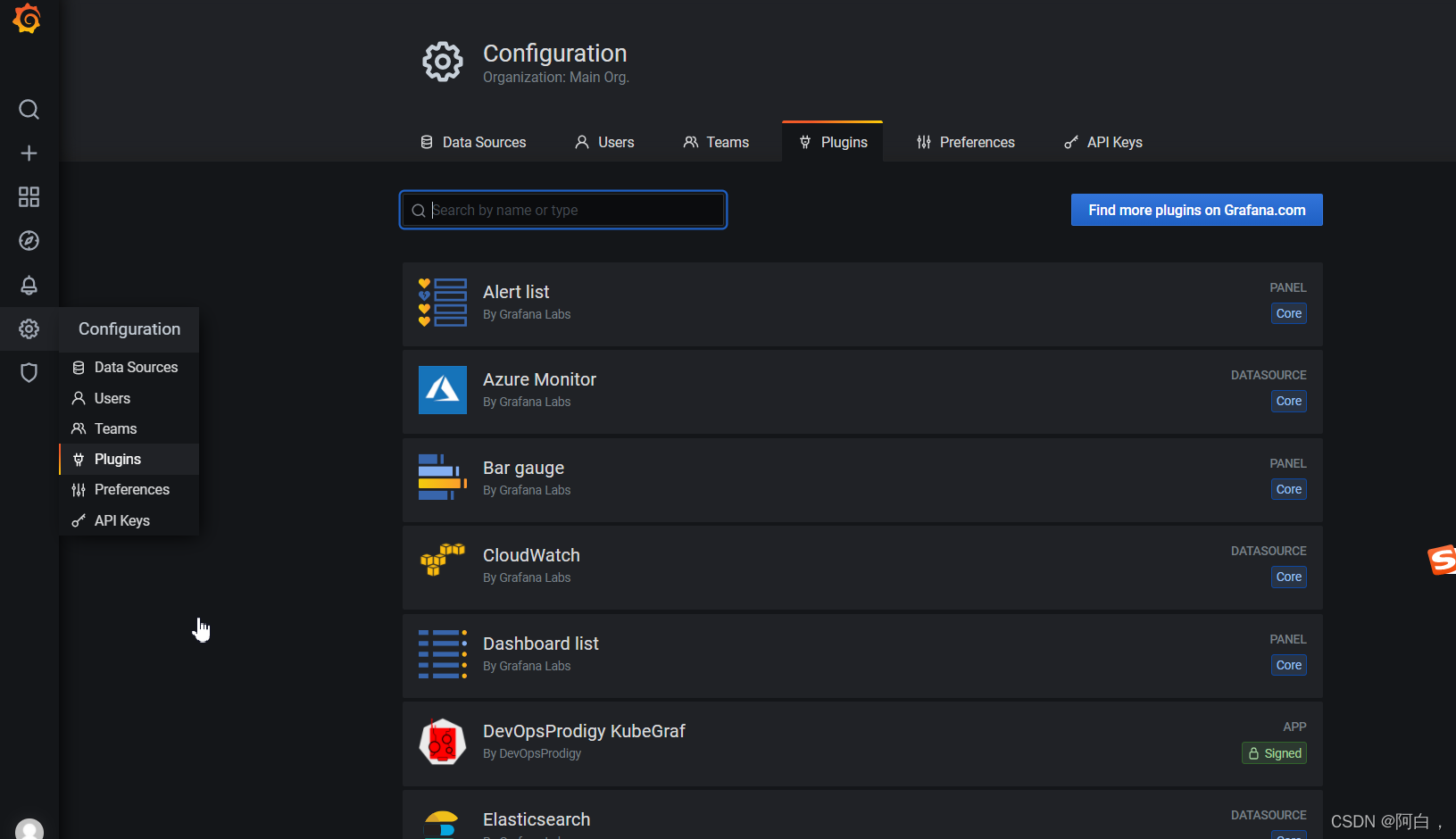
Task: Open the Create plus icon in sidebar
Action: pos(29,154)
